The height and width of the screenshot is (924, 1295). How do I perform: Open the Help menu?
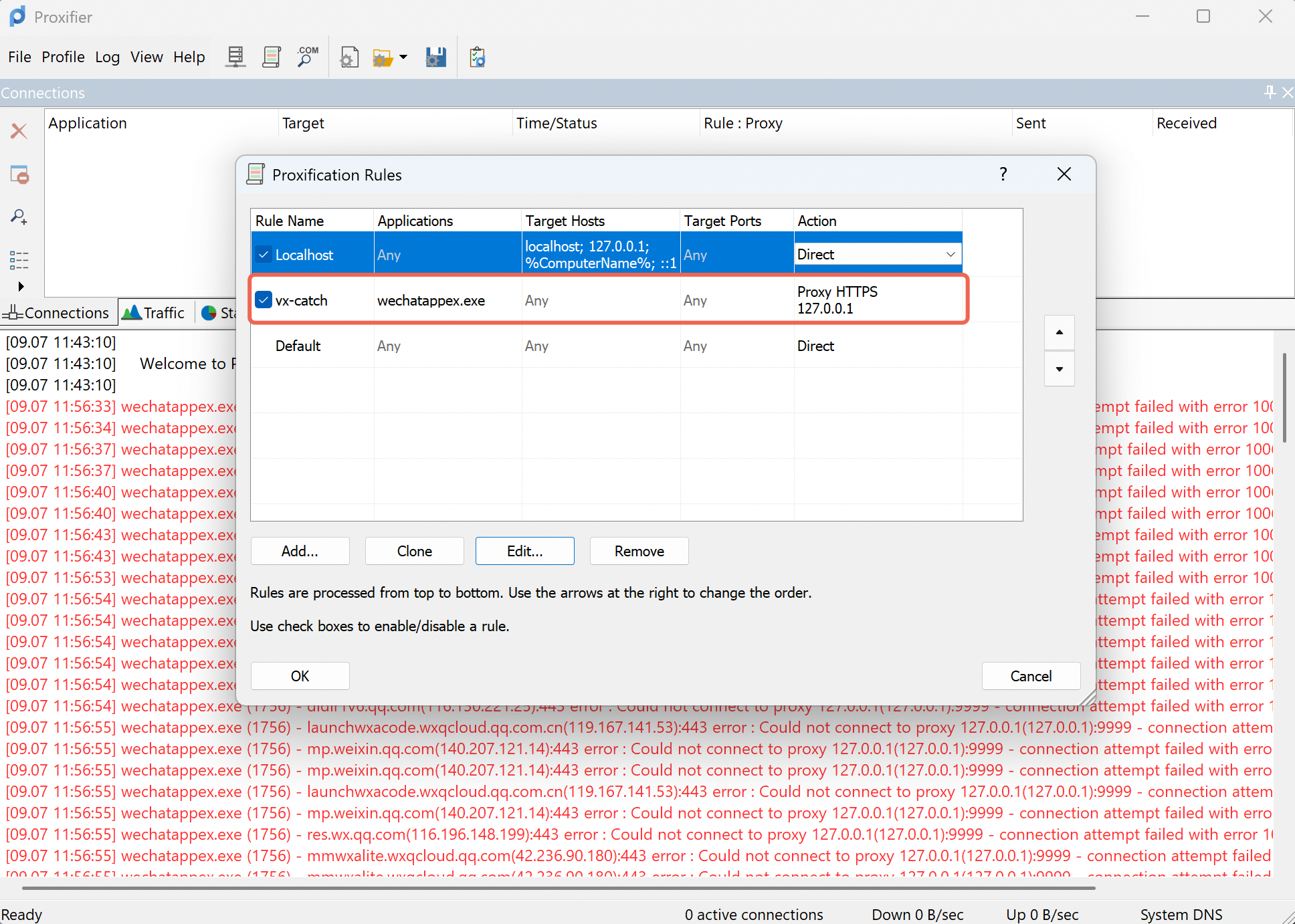click(189, 57)
